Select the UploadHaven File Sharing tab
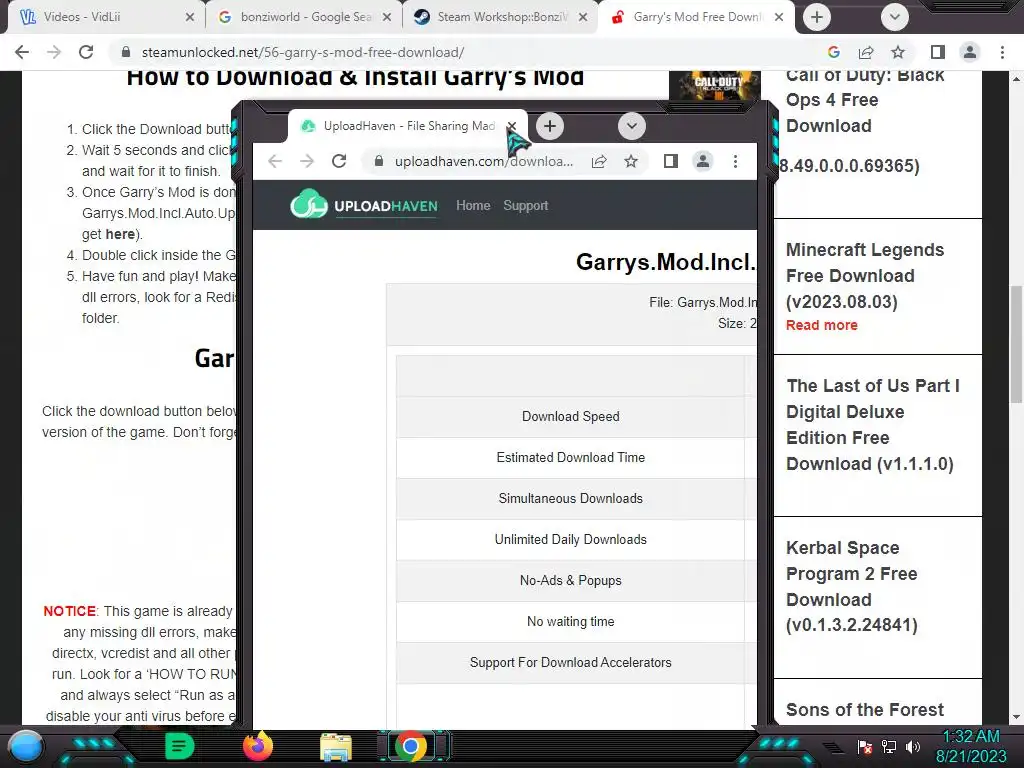This screenshot has width=1024, height=768. pos(409,126)
